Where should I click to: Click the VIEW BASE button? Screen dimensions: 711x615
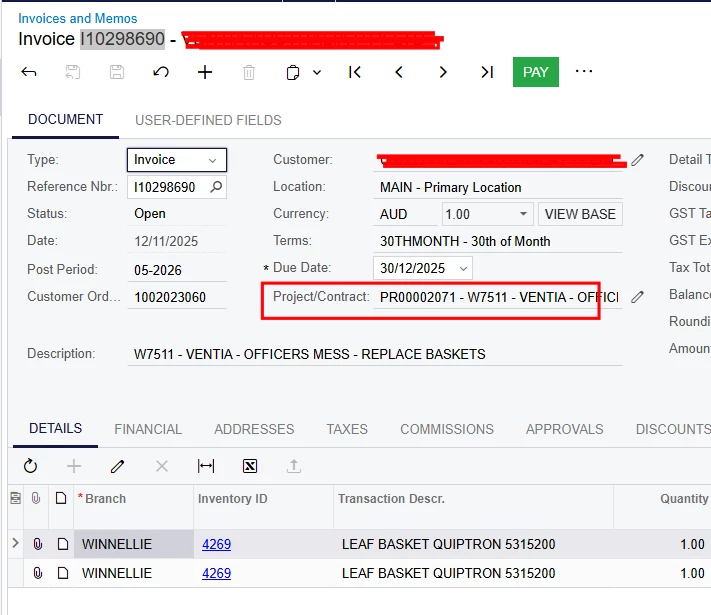pos(580,214)
